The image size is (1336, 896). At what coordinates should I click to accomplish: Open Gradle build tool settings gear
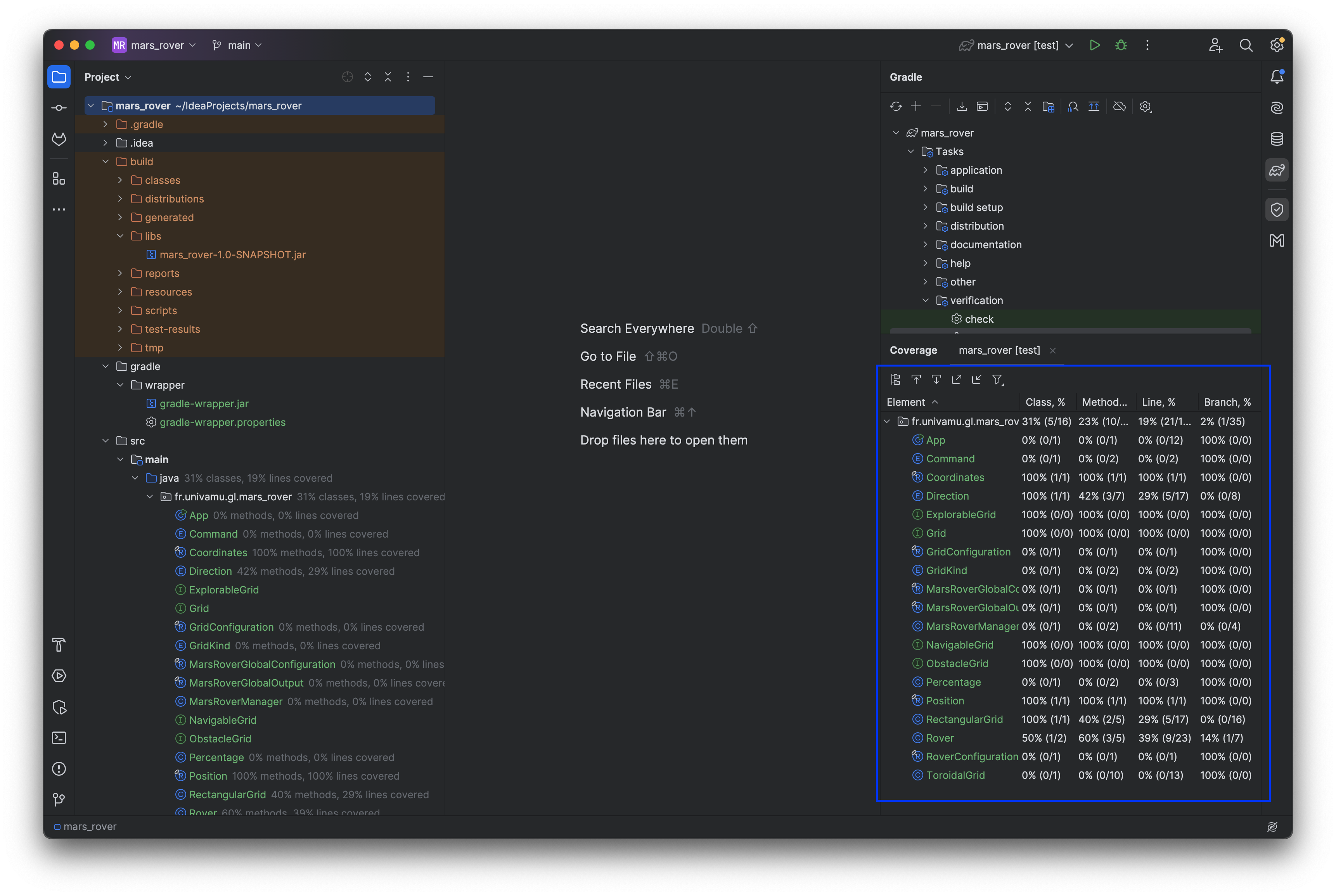(1145, 106)
